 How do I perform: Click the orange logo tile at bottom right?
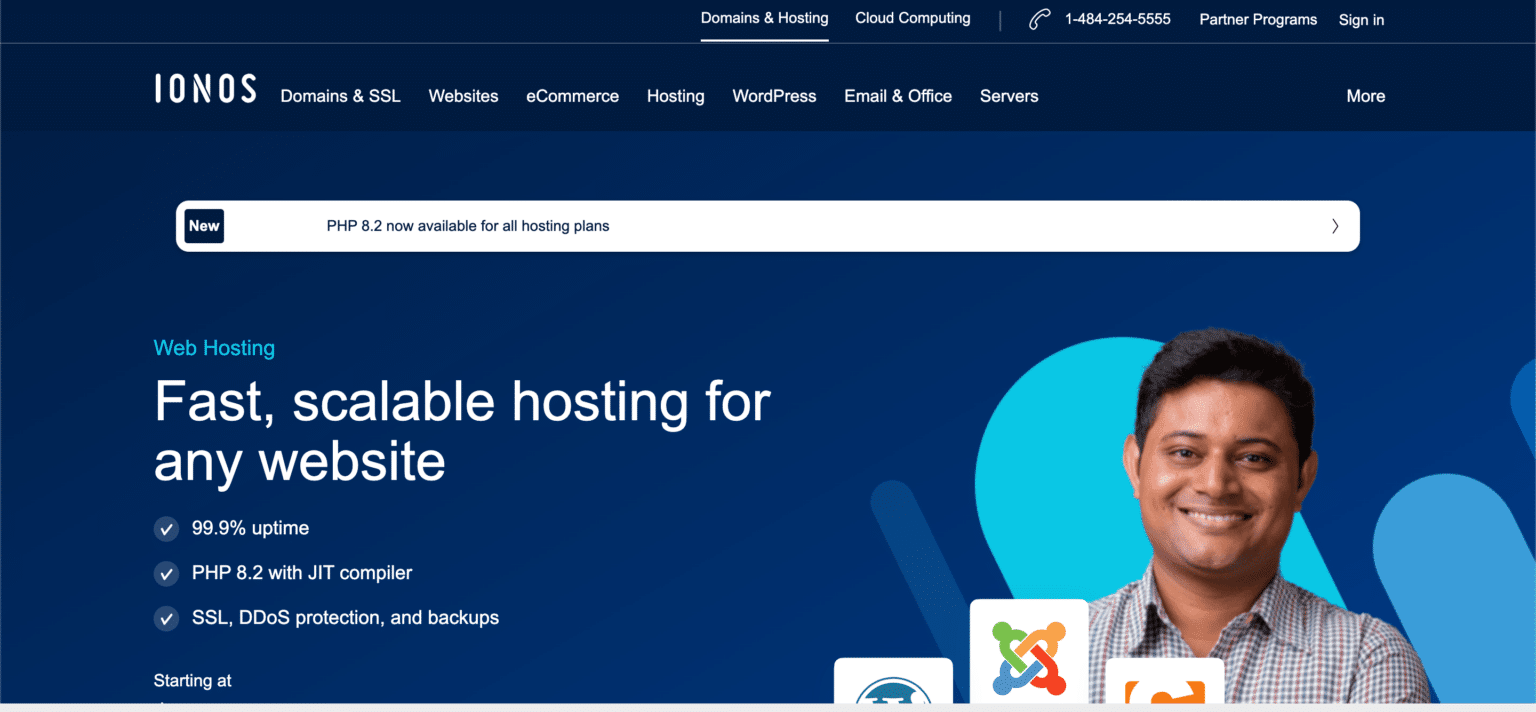point(1164,685)
